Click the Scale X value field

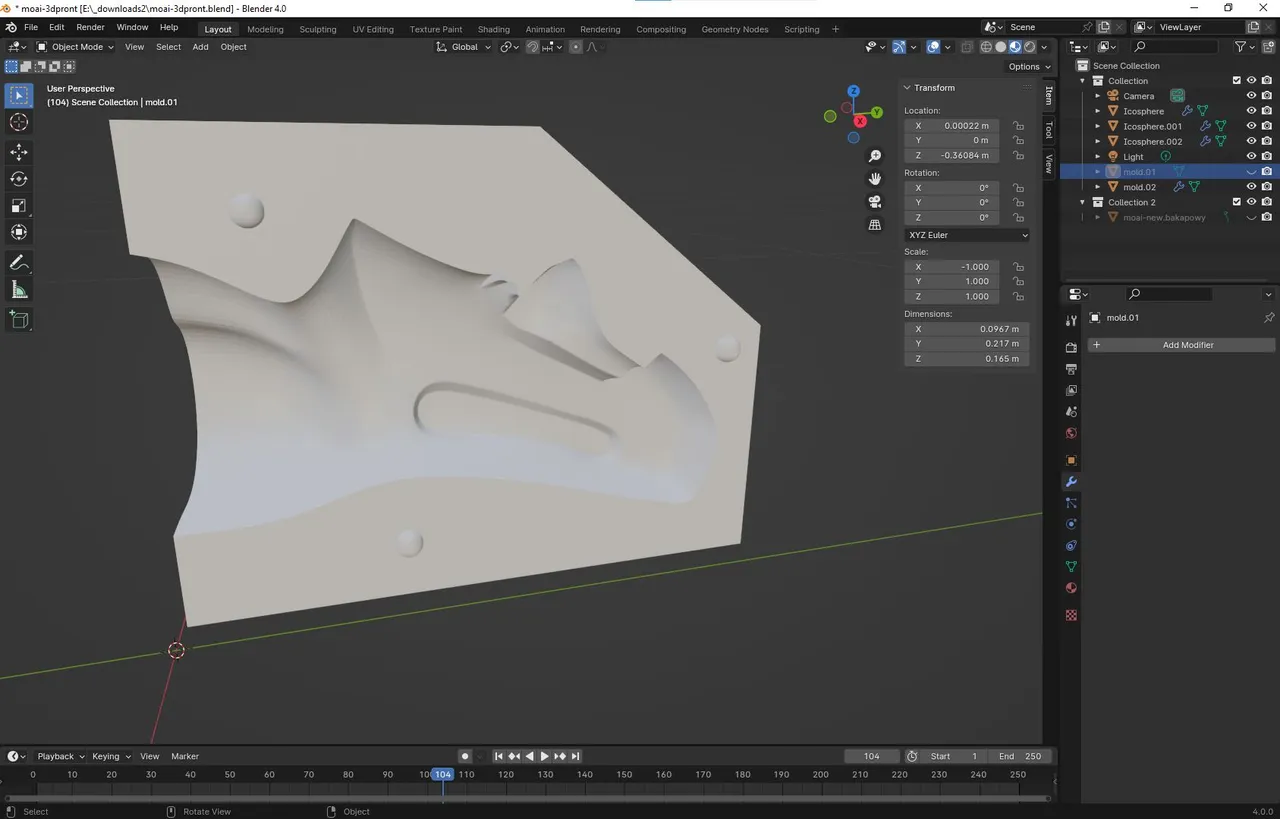952,267
